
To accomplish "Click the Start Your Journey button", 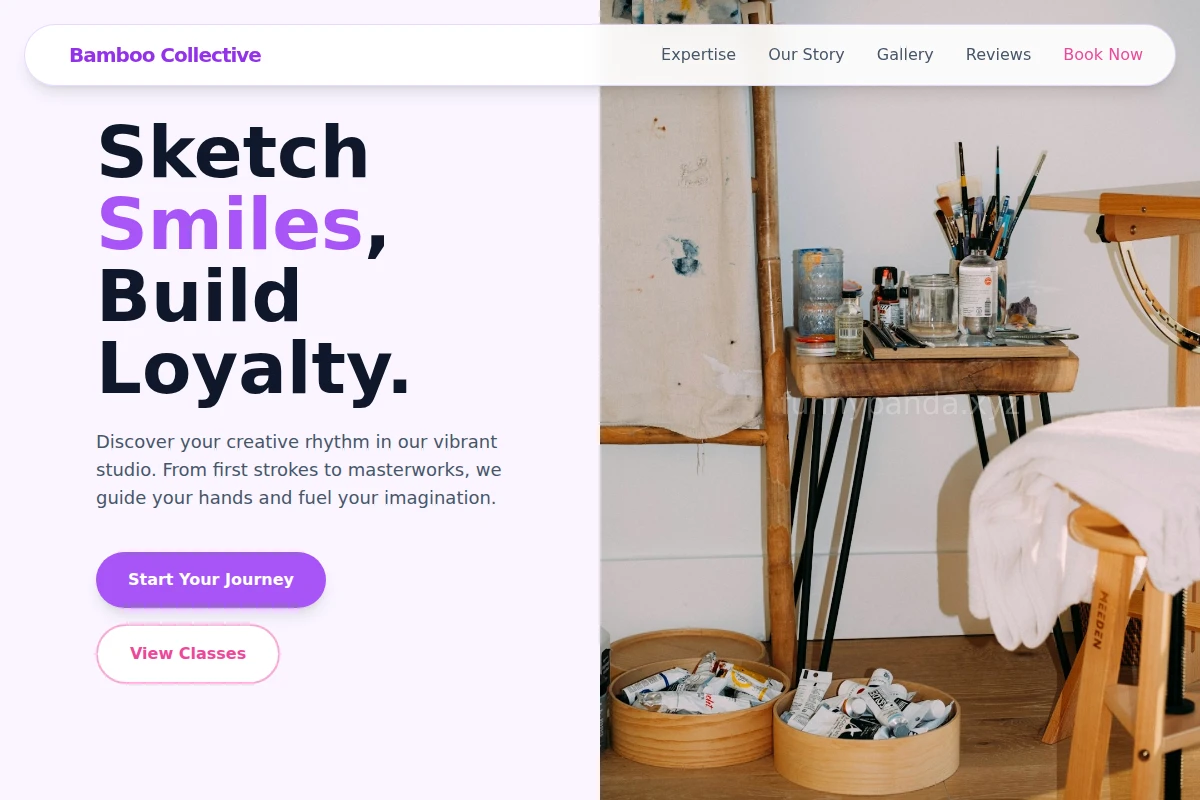I will tap(211, 580).
